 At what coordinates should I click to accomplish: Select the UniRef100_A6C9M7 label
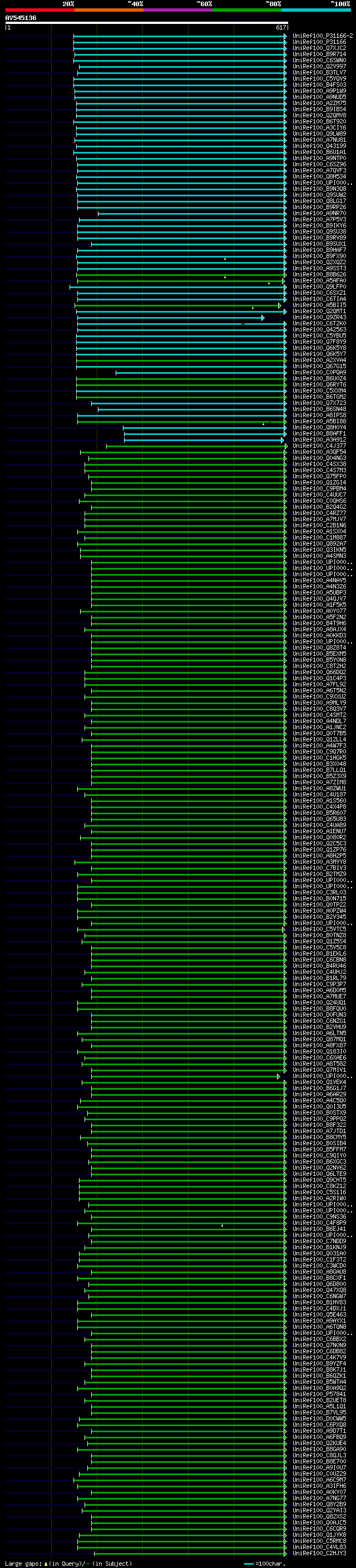pos(319,1480)
